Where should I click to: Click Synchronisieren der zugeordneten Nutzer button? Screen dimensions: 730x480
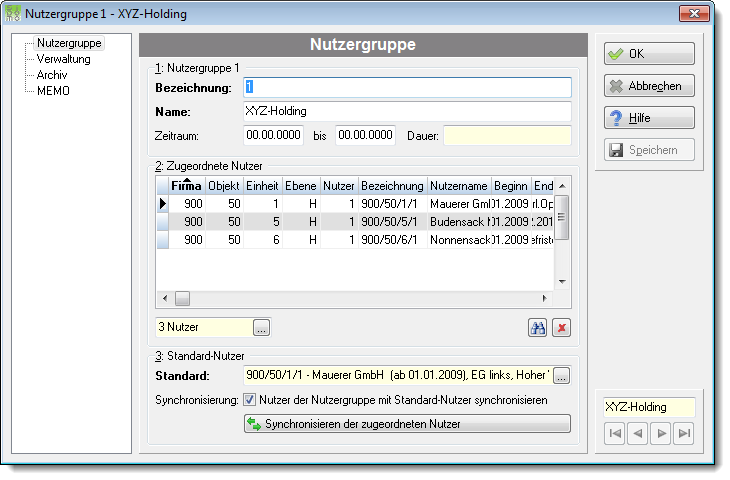(407, 424)
